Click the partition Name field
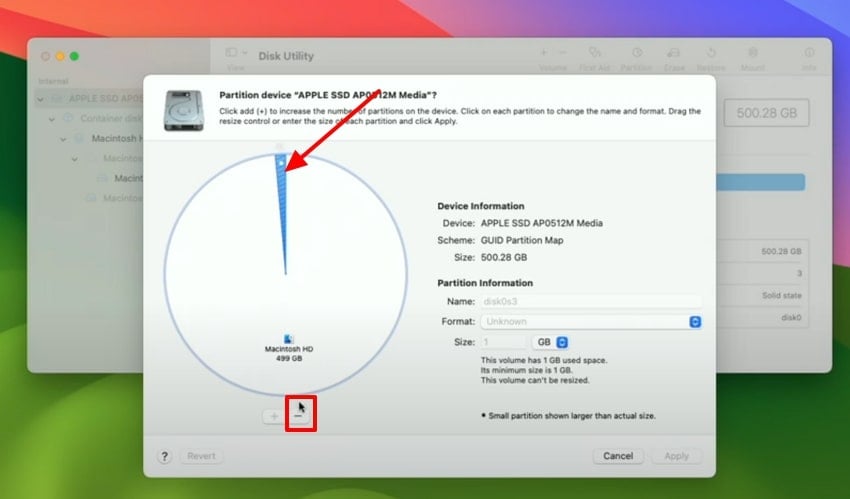The width and height of the screenshot is (850, 499). [591, 301]
